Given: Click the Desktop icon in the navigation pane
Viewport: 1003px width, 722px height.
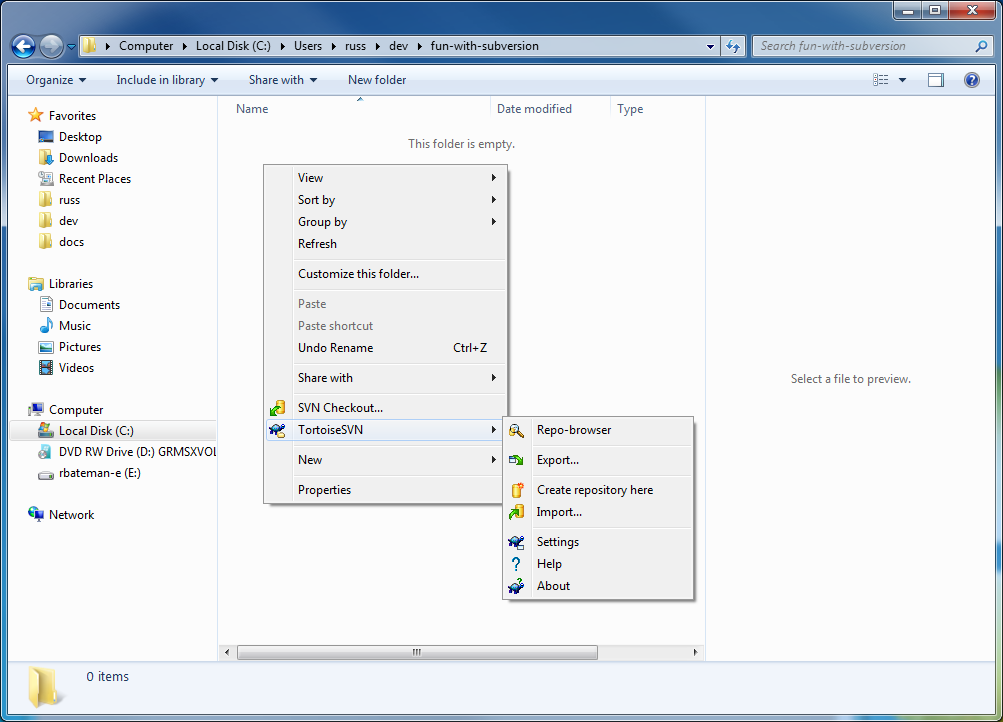Looking at the screenshot, I should [x=46, y=137].
